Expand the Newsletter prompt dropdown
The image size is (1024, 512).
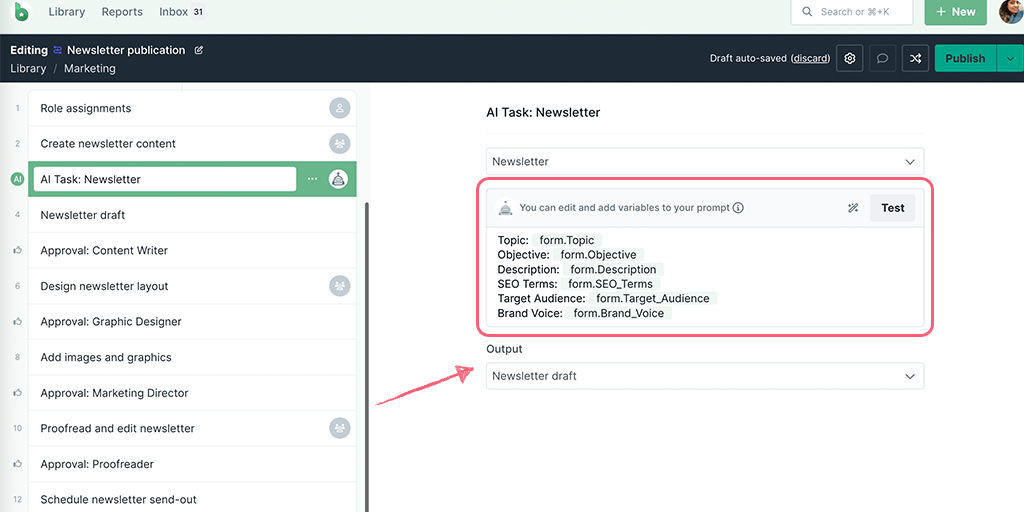[705, 161]
